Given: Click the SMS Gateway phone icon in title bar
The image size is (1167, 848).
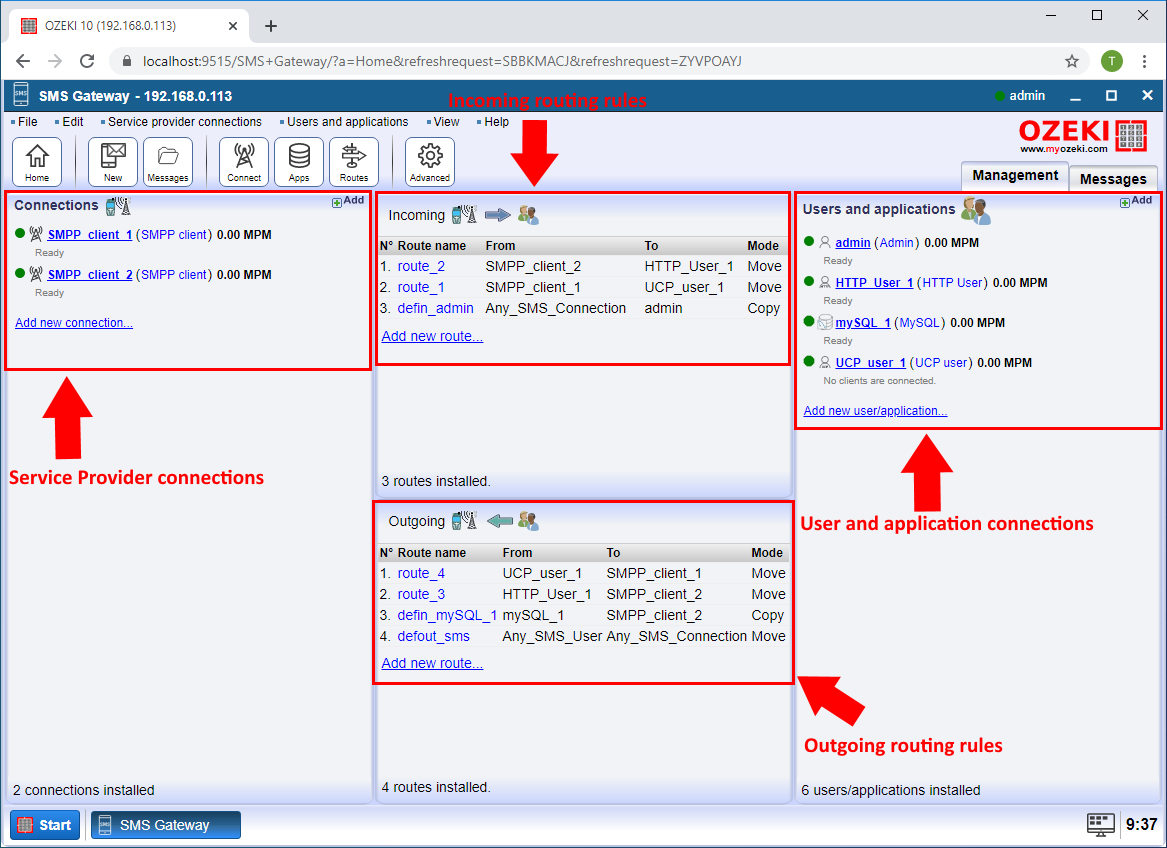Looking at the screenshot, I should point(21,95).
